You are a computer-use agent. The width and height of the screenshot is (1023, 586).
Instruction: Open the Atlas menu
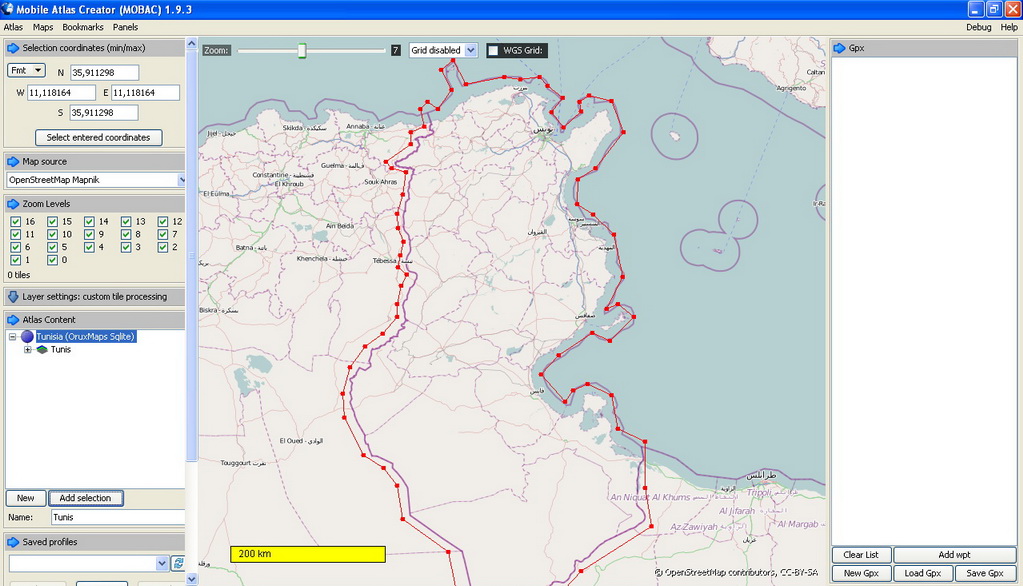tap(12, 27)
